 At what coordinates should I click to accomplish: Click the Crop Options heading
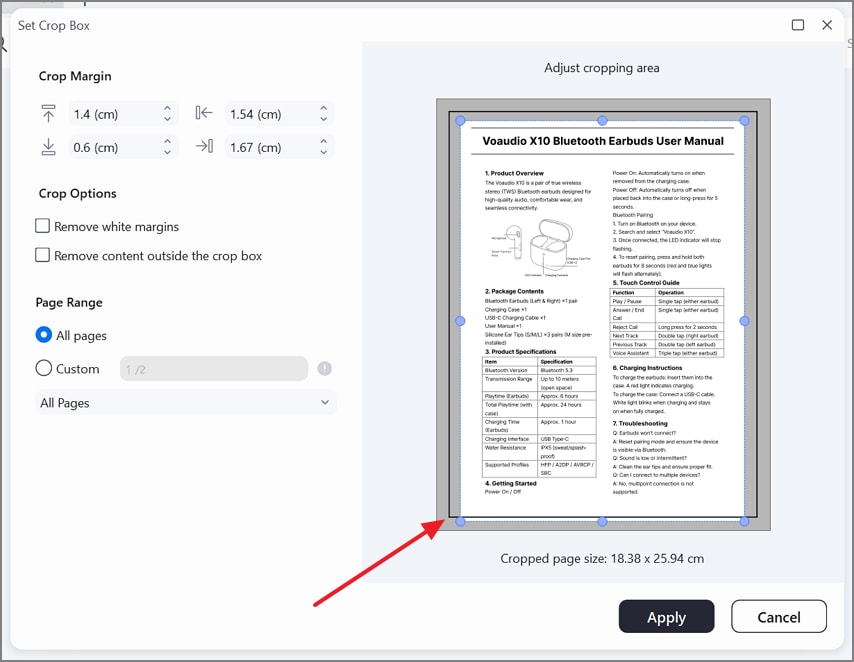(77, 193)
